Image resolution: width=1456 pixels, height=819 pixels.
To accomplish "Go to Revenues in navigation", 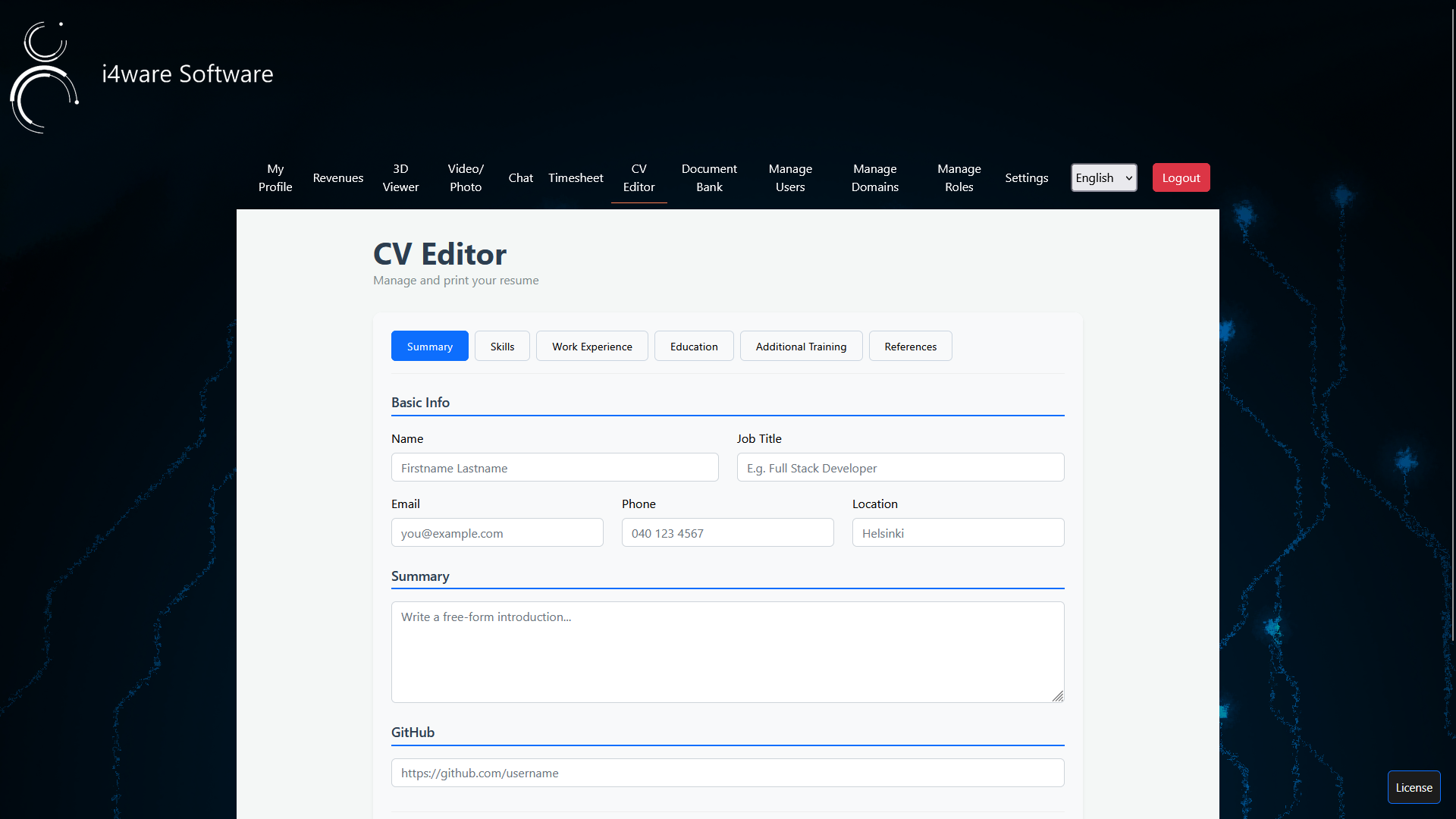I will [x=338, y=177].
